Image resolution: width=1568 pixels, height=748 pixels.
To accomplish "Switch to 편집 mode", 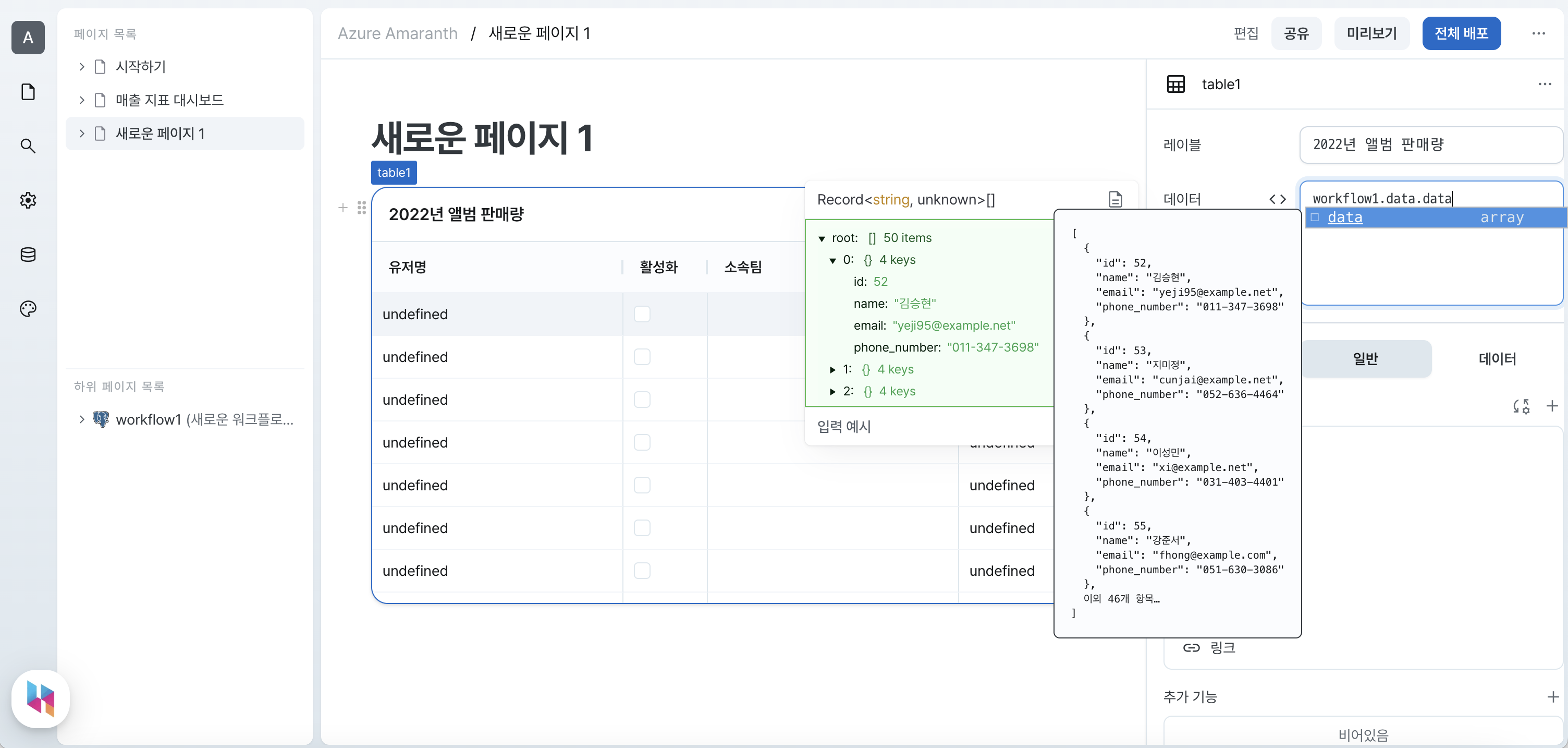I will pyautogui.click(x=1246, y=33).
